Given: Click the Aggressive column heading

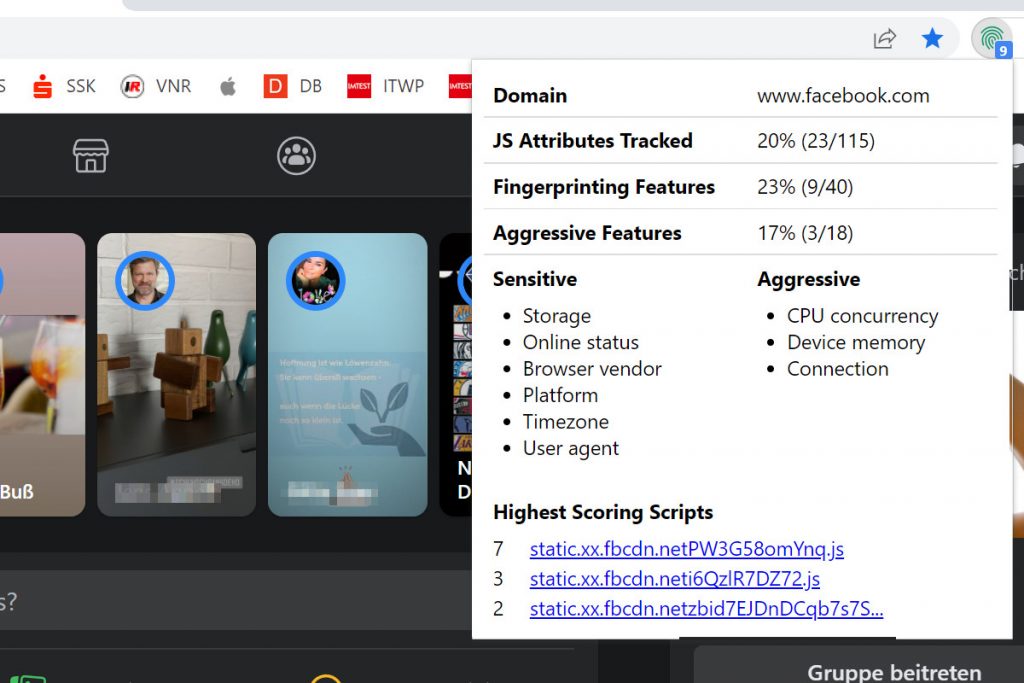Looking at the screenshot, I should pos(808,279).
